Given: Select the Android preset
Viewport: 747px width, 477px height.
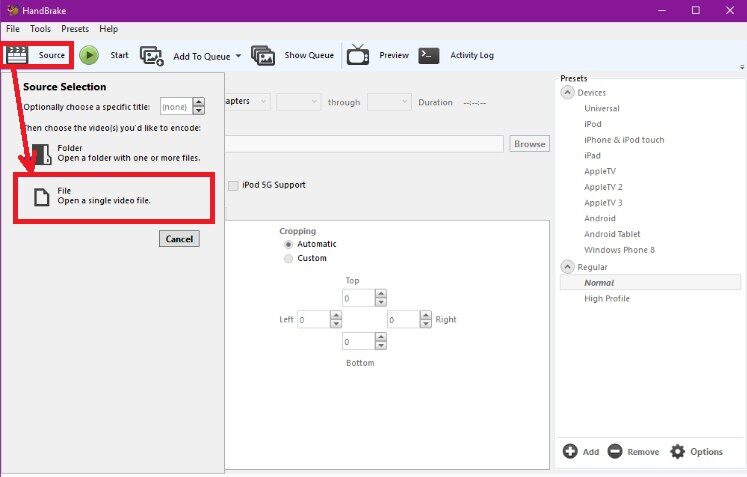Looking at the screenshot, I should (600, 218).
